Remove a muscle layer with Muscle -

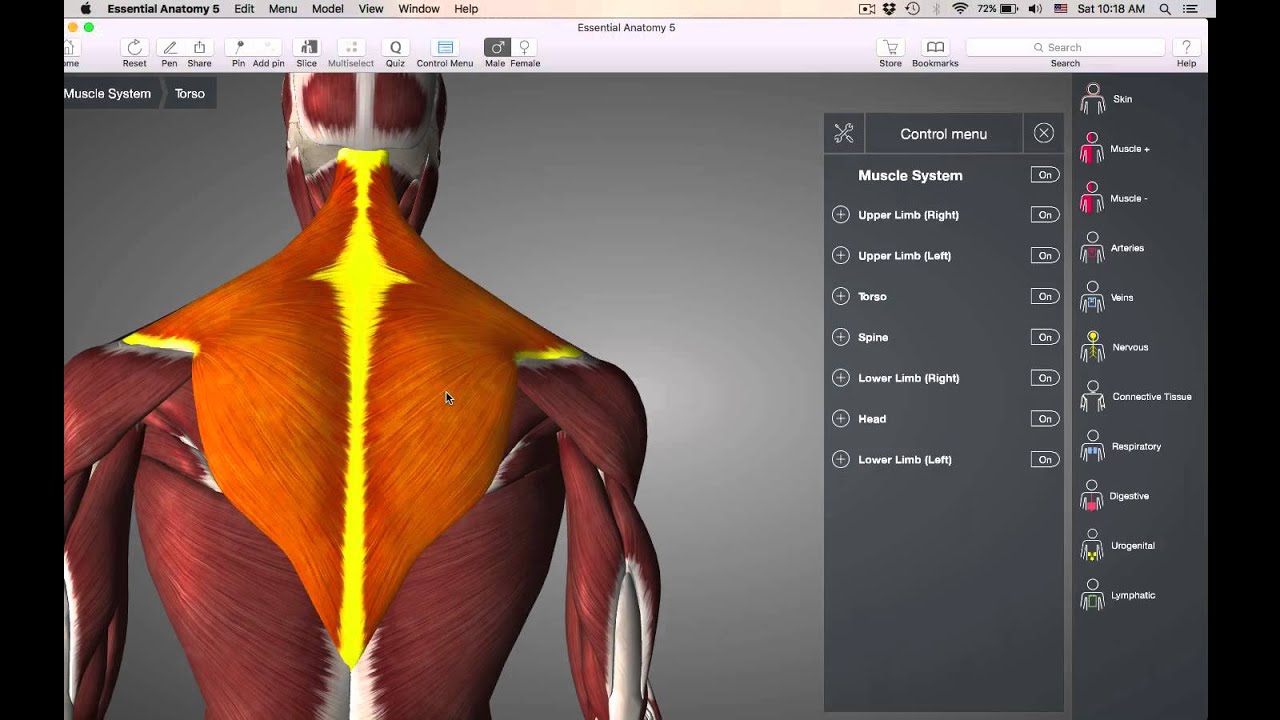(1114, 198)
